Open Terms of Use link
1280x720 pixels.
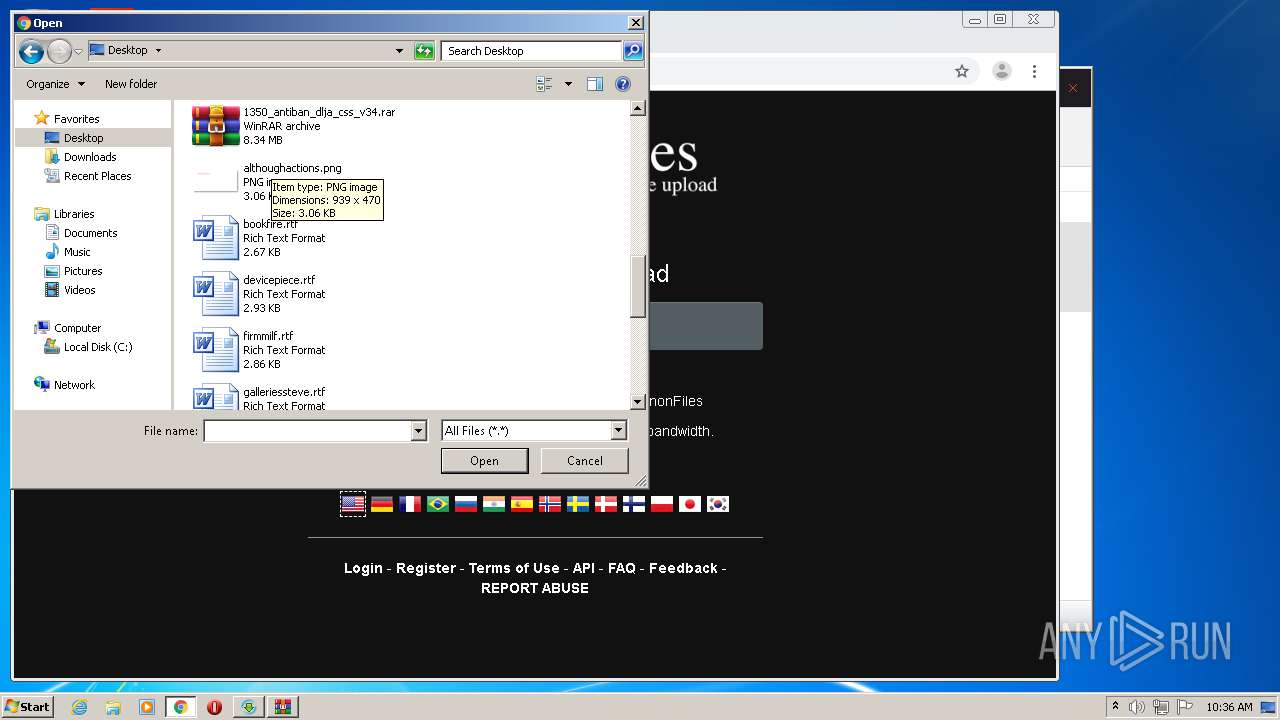[514, 568]
